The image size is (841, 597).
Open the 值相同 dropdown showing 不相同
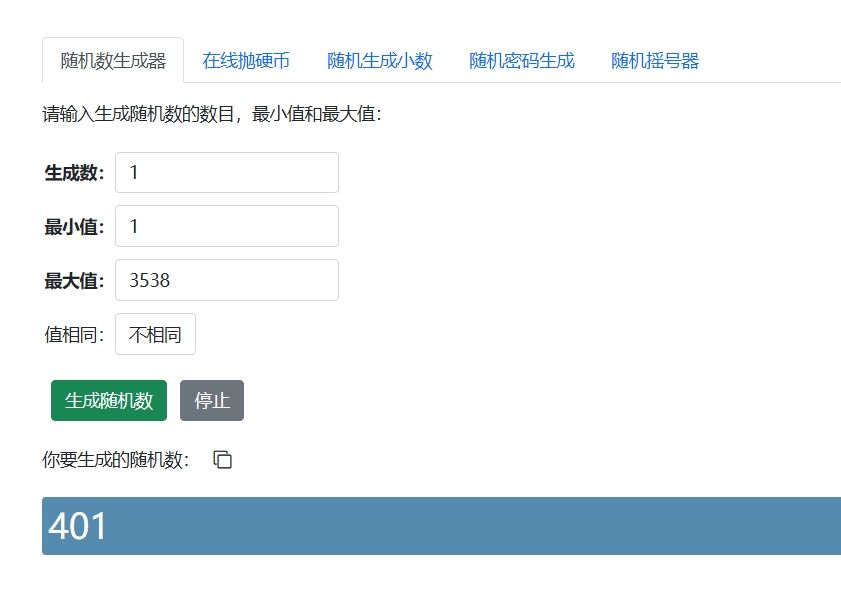156,334
